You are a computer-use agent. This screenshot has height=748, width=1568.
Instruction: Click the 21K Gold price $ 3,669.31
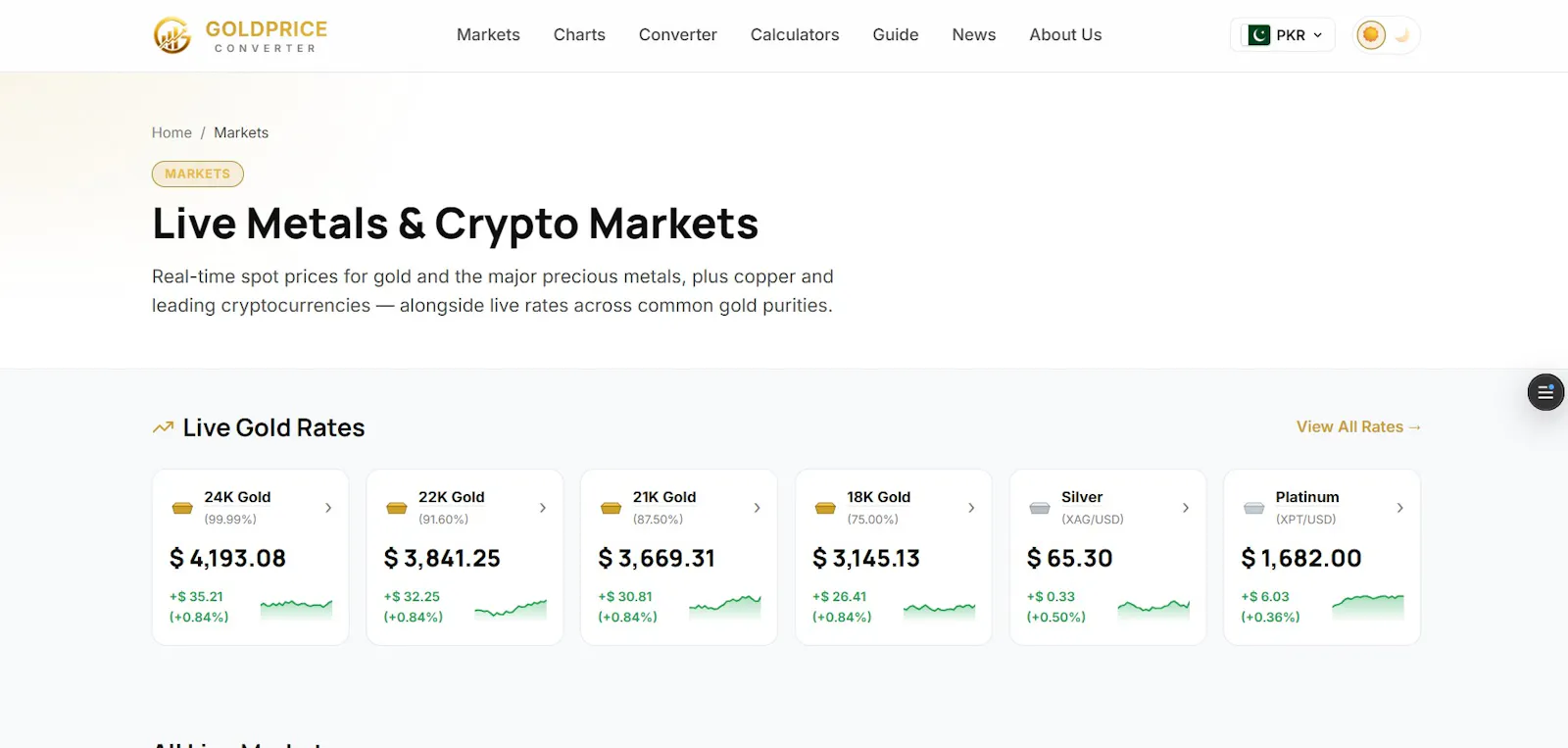(x=657, y=559)
